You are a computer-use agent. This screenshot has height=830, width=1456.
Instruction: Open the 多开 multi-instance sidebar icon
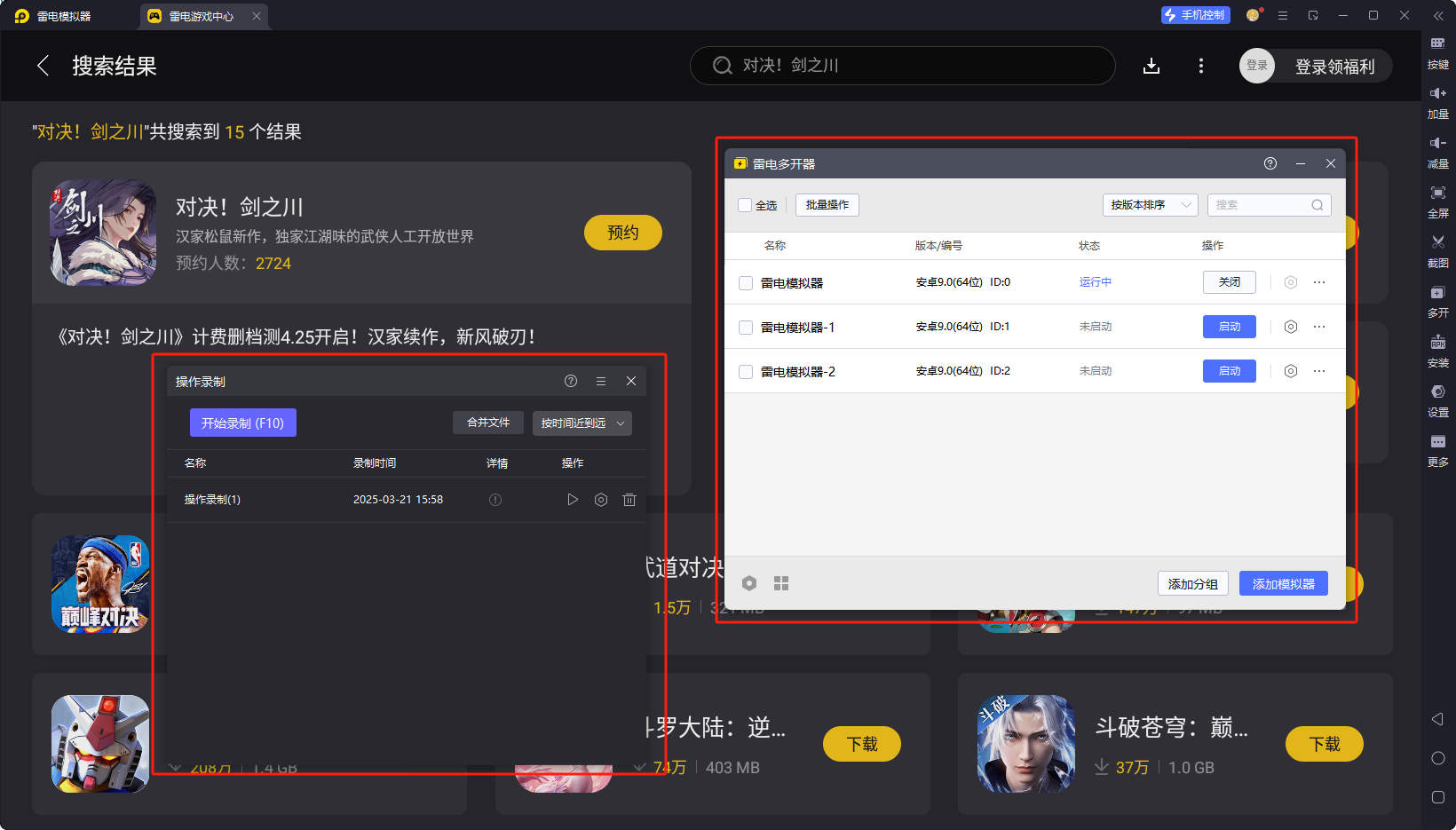point(1437,301)
